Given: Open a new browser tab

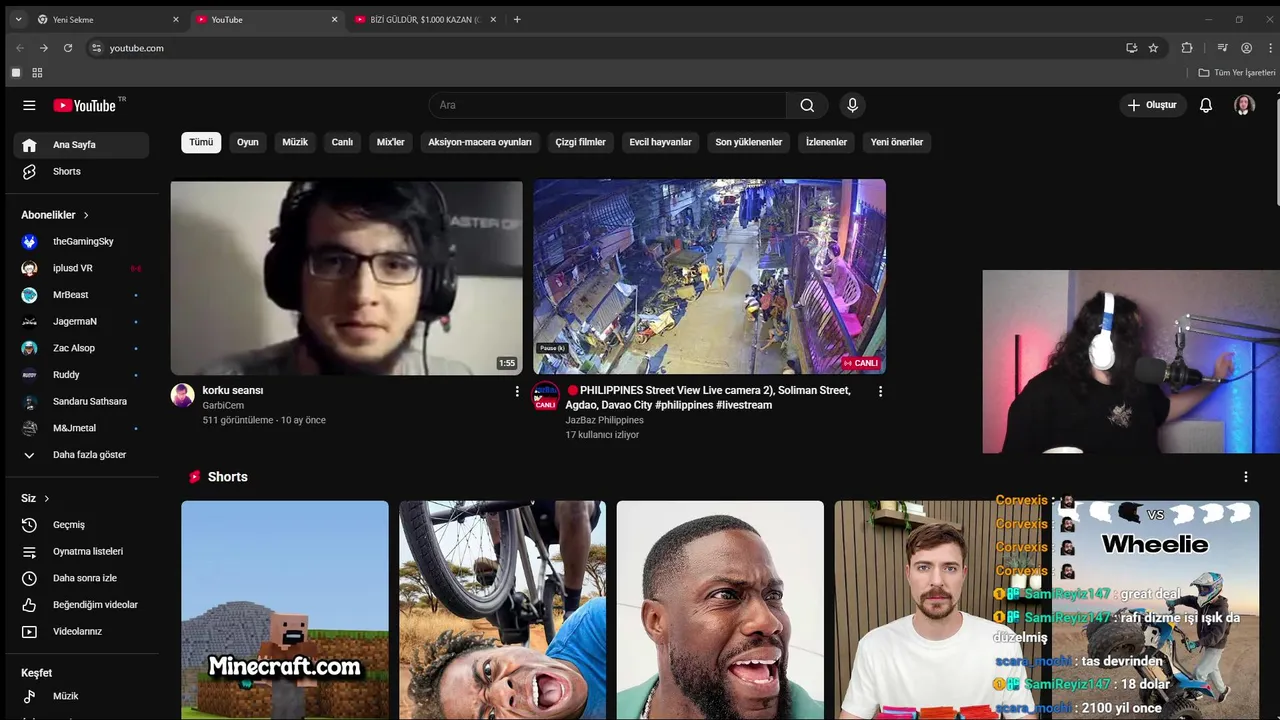Looking at the screenshot, I should 517,19.
